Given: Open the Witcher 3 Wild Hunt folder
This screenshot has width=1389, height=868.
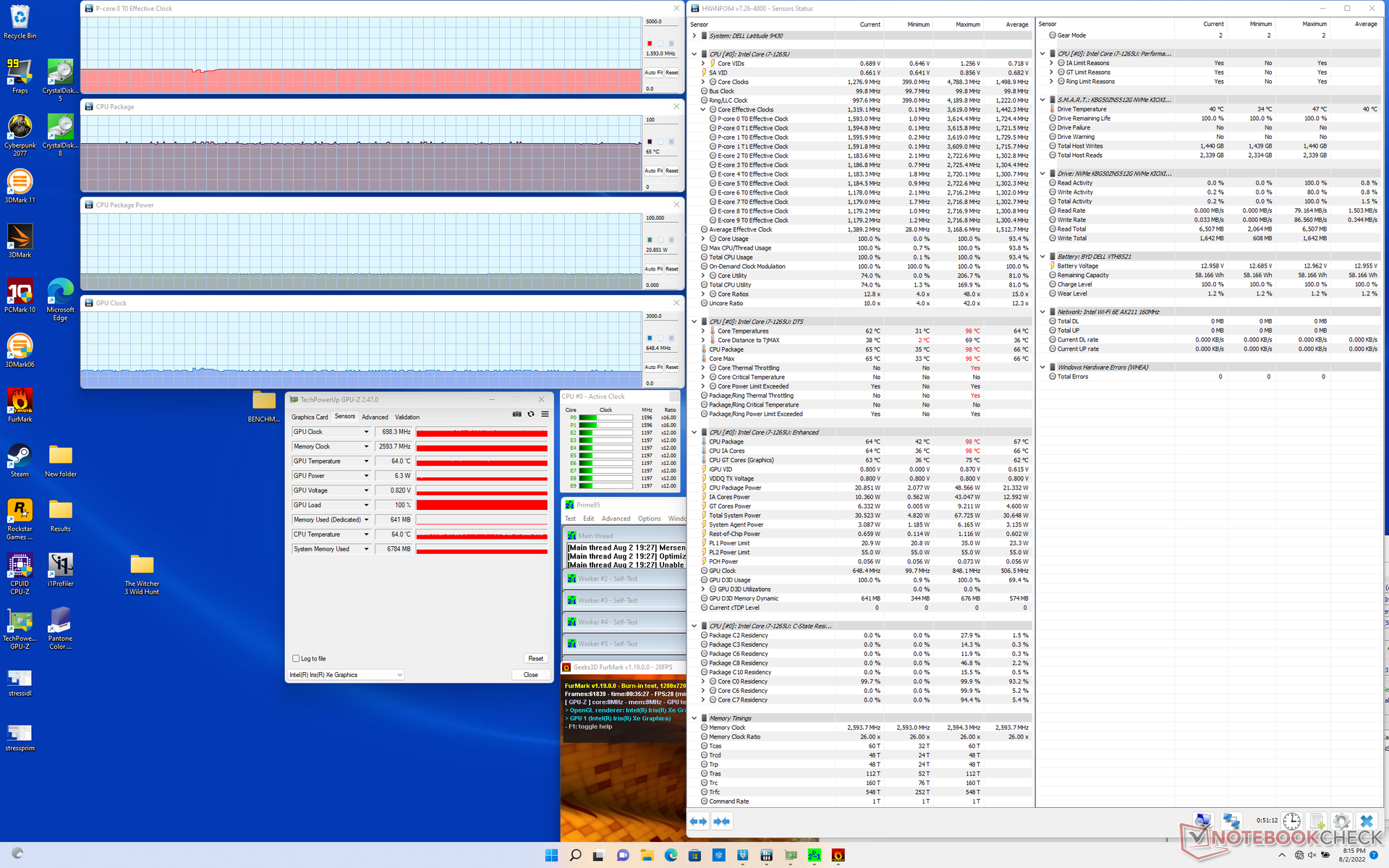Looking at the screenshot, I should pyautogui.click(x=142, y=574).
